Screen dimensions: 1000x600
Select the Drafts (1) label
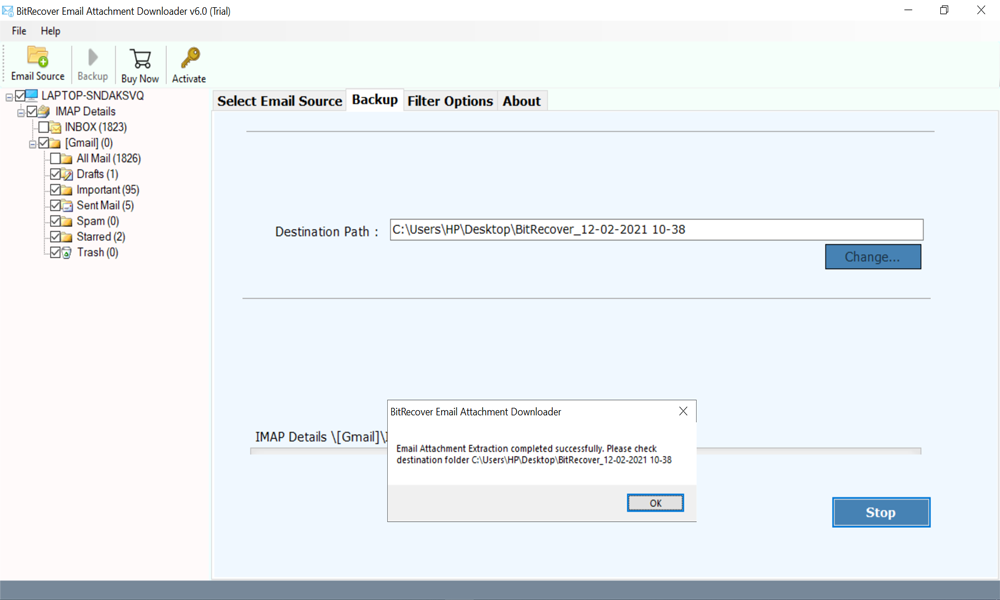[x=98, y=174]
